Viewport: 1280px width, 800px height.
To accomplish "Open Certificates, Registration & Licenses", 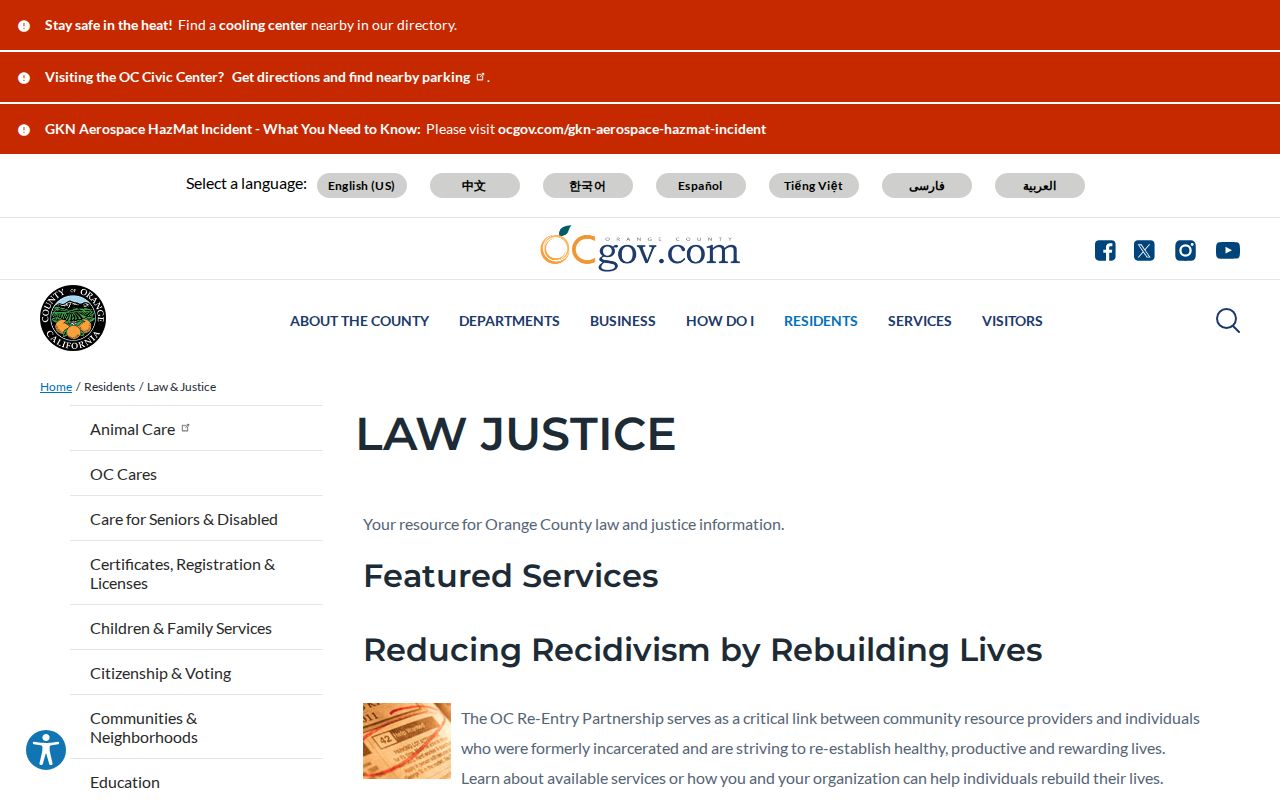I will tap(196, 574).
